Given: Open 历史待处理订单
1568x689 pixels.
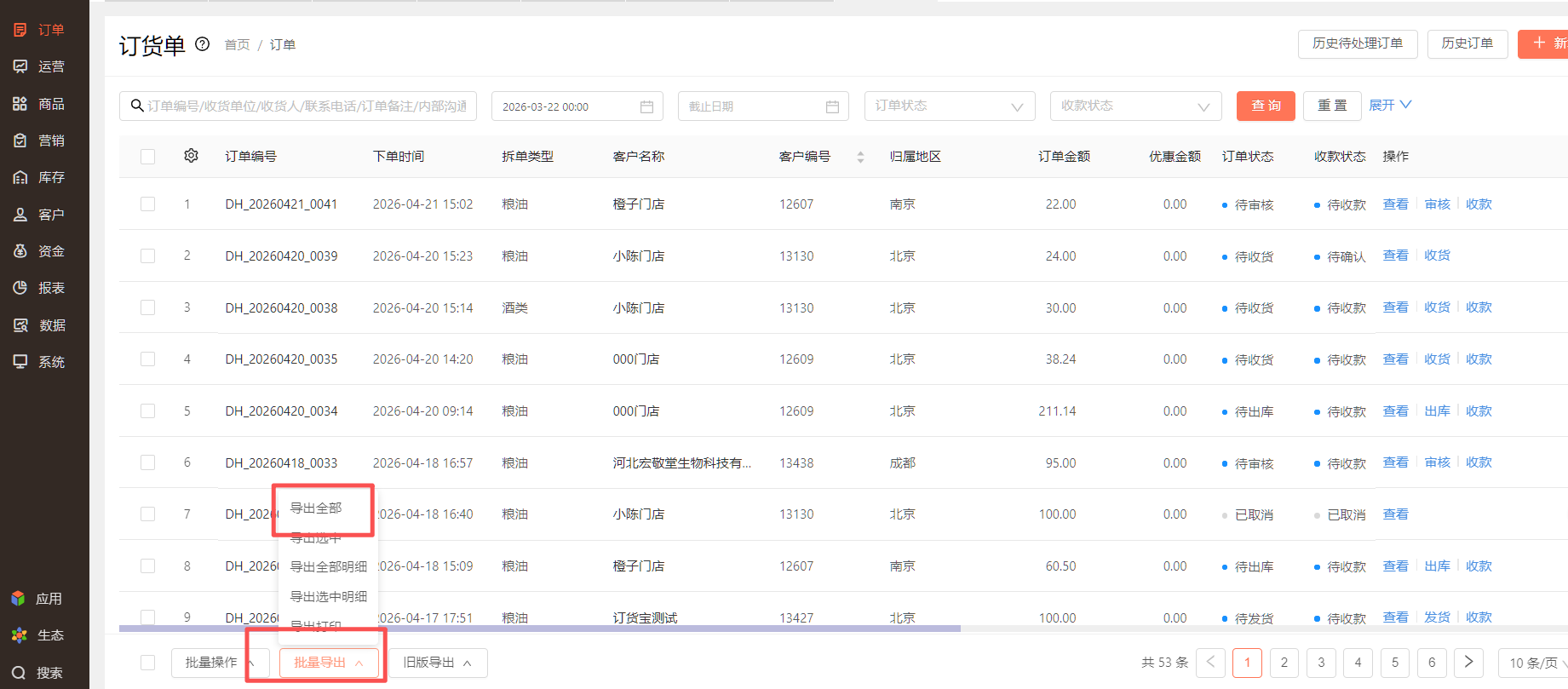Looking at the screenshot, I should [x=1358, y=43].
